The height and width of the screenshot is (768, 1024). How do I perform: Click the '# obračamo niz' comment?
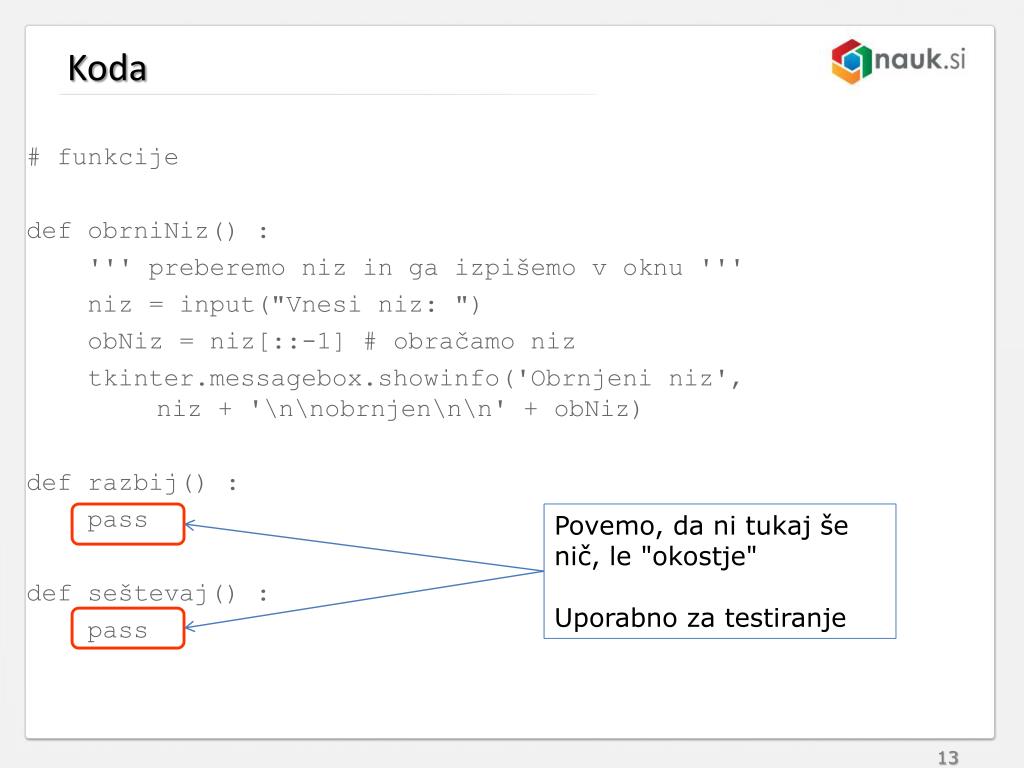469,342
